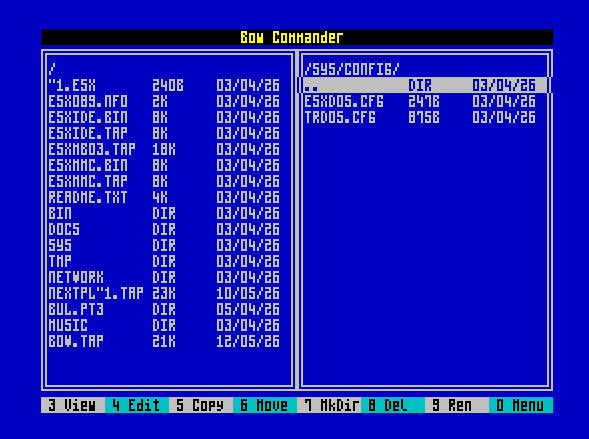Select the ESXMB03.TAP file
This screenshot has height=439, width=589.
click(x=169, y=149)
